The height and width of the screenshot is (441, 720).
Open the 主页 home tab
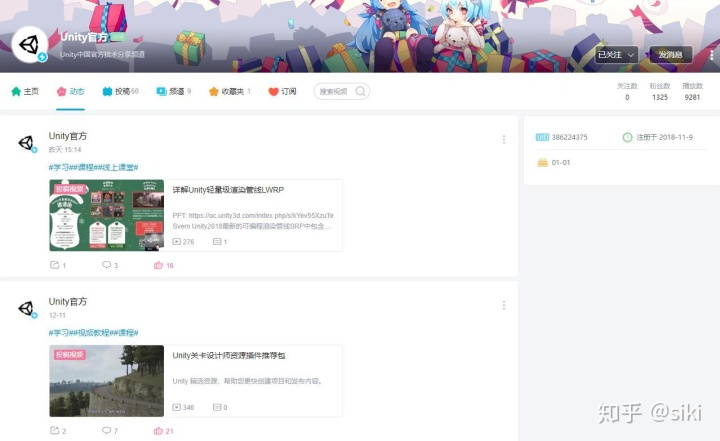coord(25,91)
